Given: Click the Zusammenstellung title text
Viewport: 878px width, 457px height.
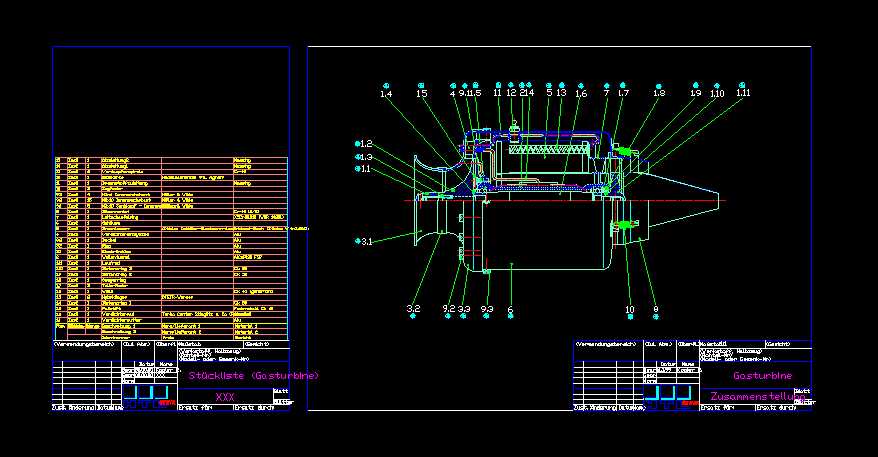Looking at the screenshot, I should click(x=758, y=397).
